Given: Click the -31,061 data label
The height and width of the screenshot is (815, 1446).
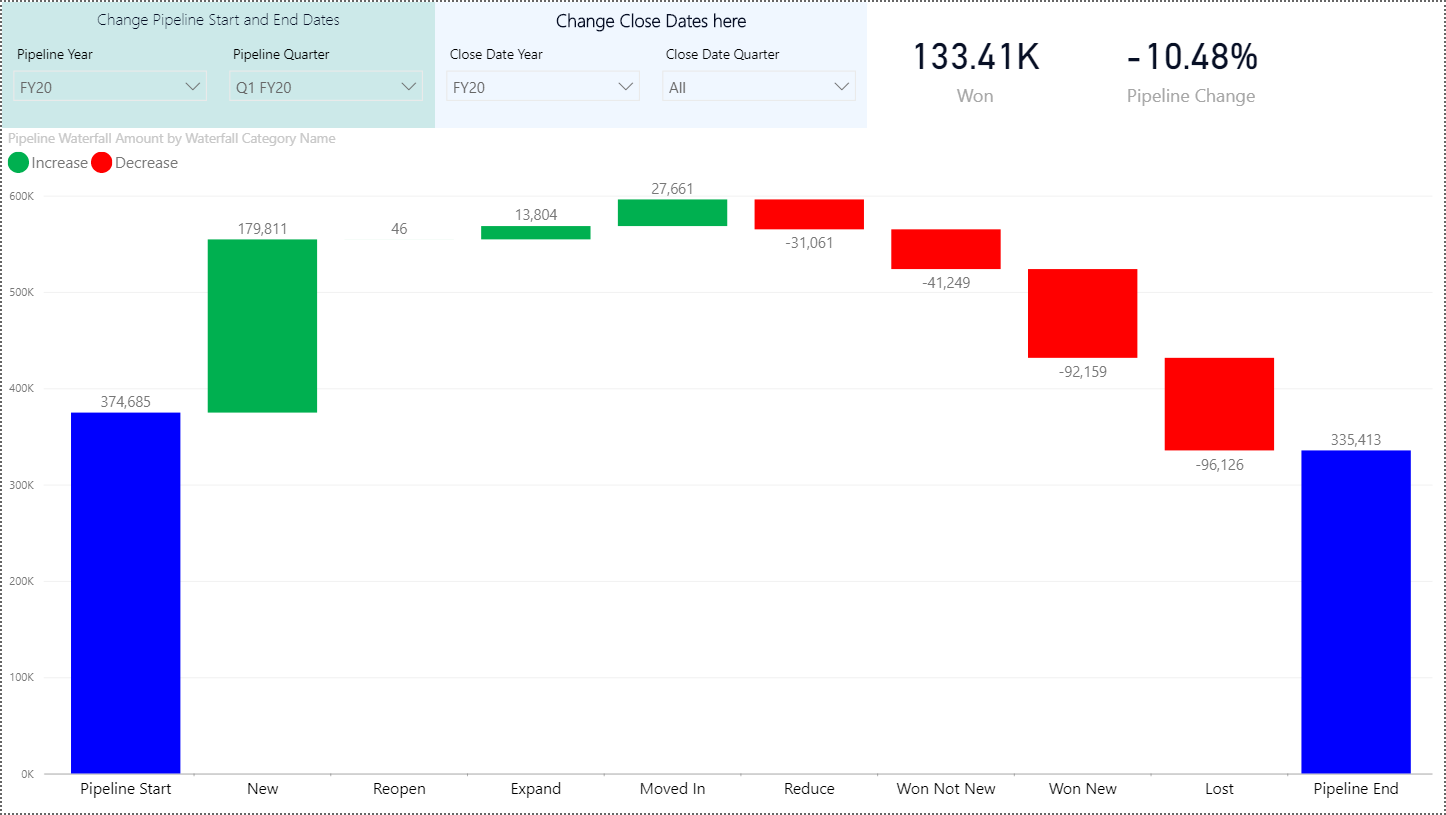Looking at the screenshot, I should pyautogui.click(x=809, y=243).
